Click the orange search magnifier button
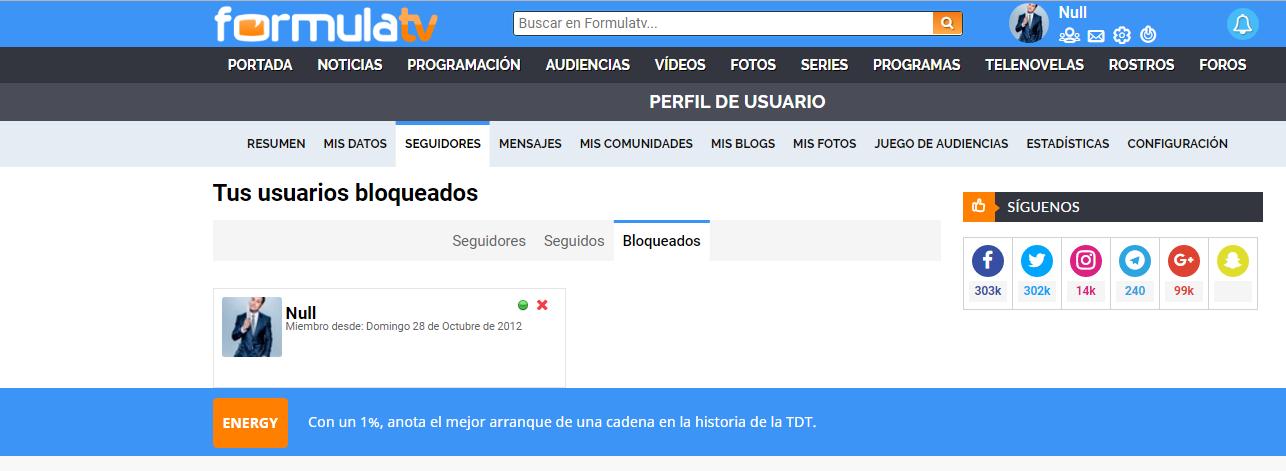 coord(947,23)
